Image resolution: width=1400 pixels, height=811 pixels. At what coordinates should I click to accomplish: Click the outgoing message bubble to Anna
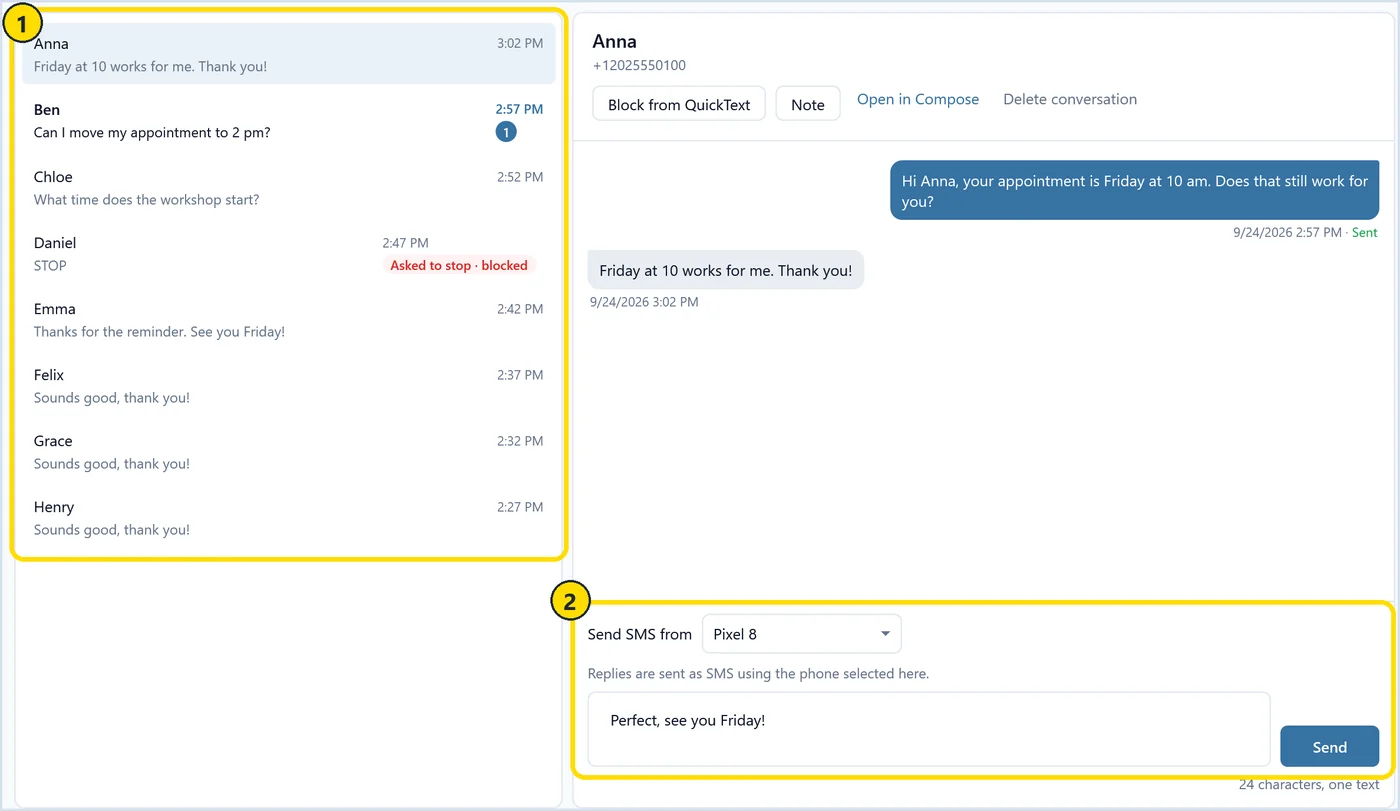click(x=1134, y=190)
